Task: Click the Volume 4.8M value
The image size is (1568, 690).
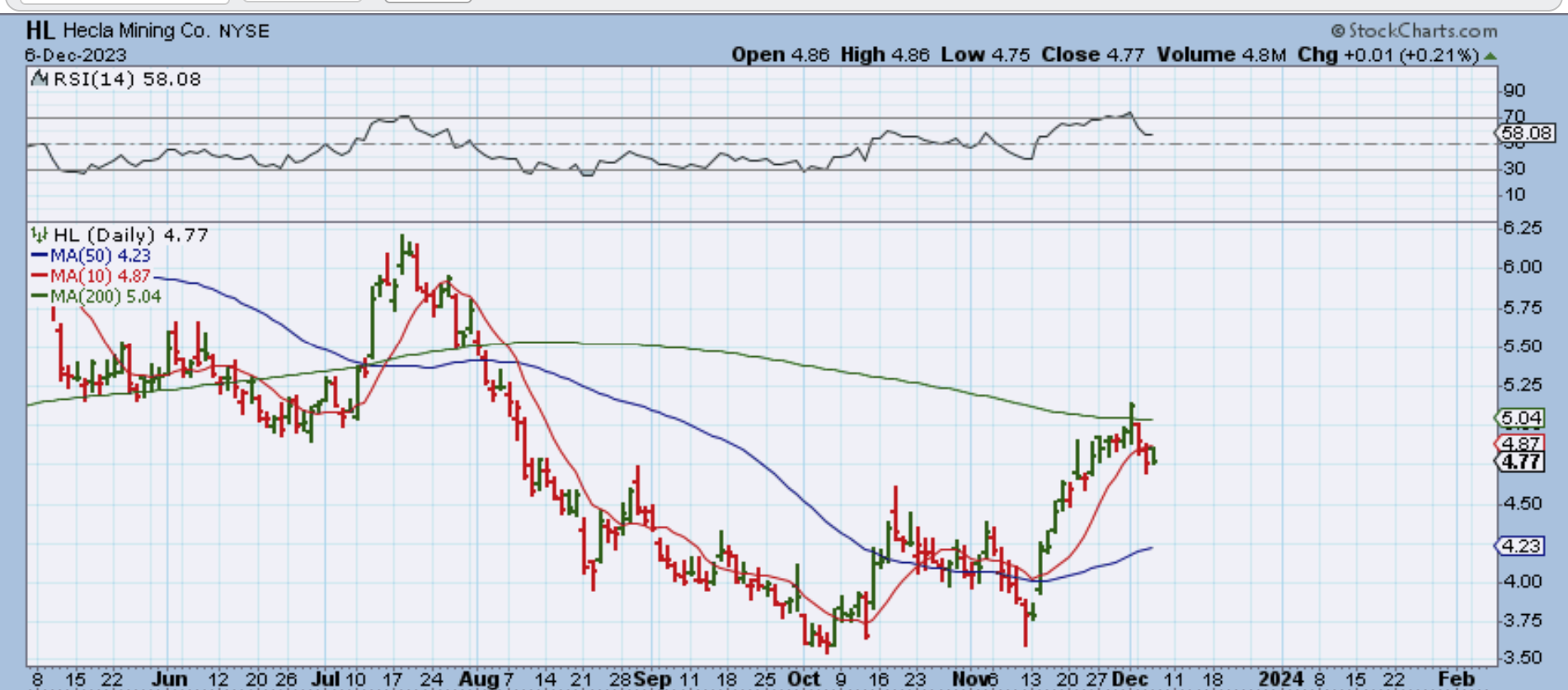Action: [1222, 55]
